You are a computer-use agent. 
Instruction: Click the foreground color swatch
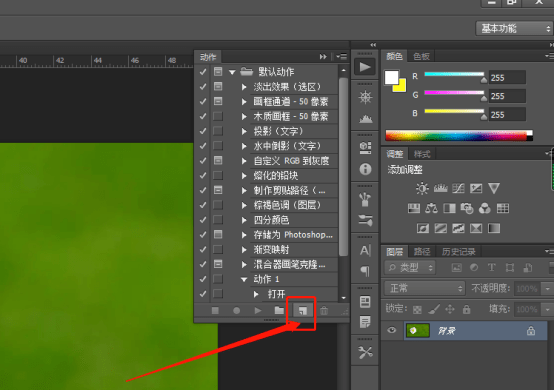click(x=391, y=77)
